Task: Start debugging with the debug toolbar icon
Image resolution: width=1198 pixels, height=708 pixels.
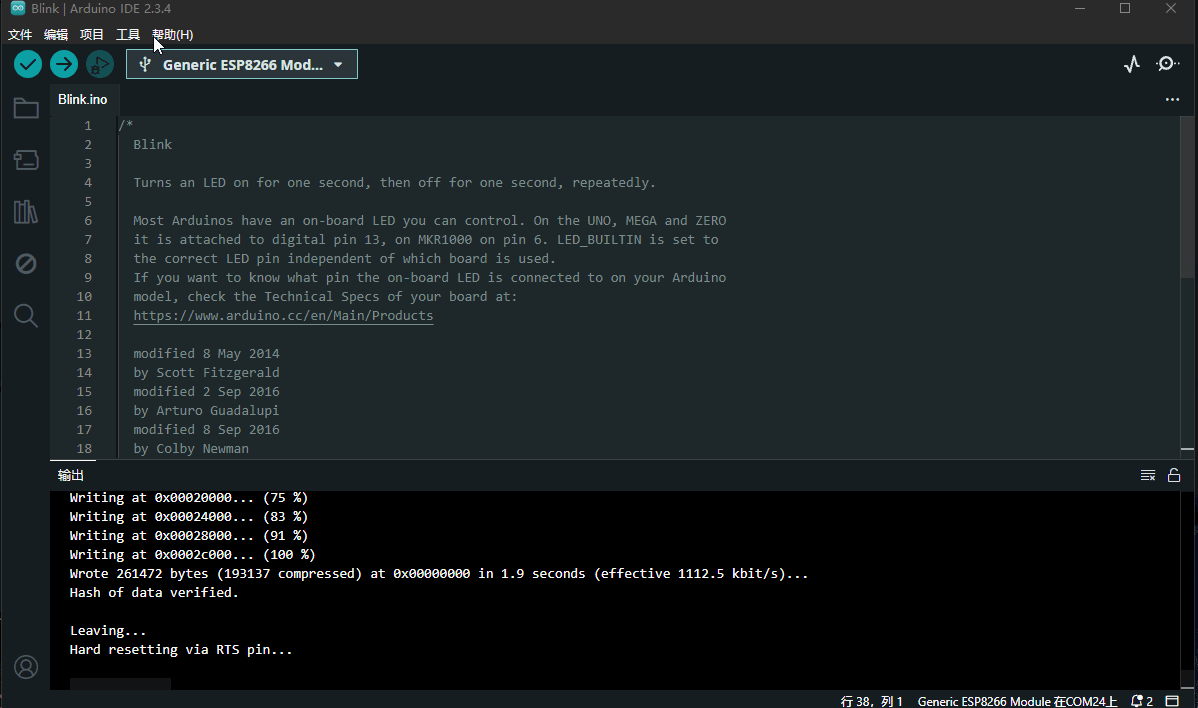Action: tap(99, 63)
